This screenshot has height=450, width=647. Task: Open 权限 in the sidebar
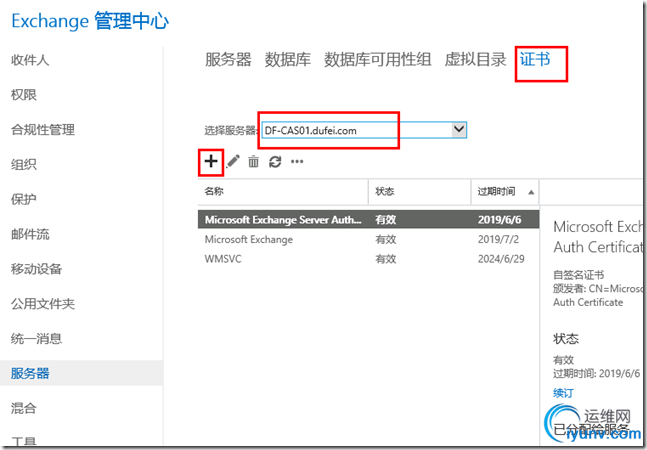point(24,95)
